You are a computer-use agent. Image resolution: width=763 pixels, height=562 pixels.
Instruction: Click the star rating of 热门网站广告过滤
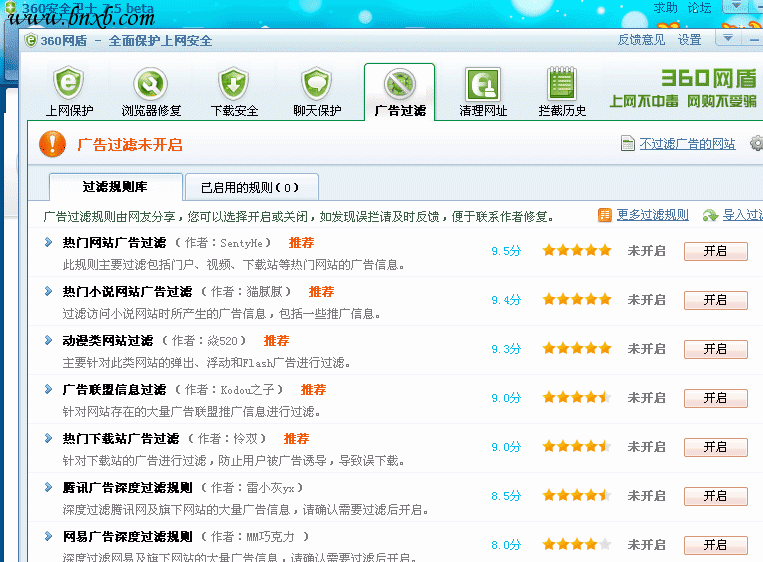(576, 251)
